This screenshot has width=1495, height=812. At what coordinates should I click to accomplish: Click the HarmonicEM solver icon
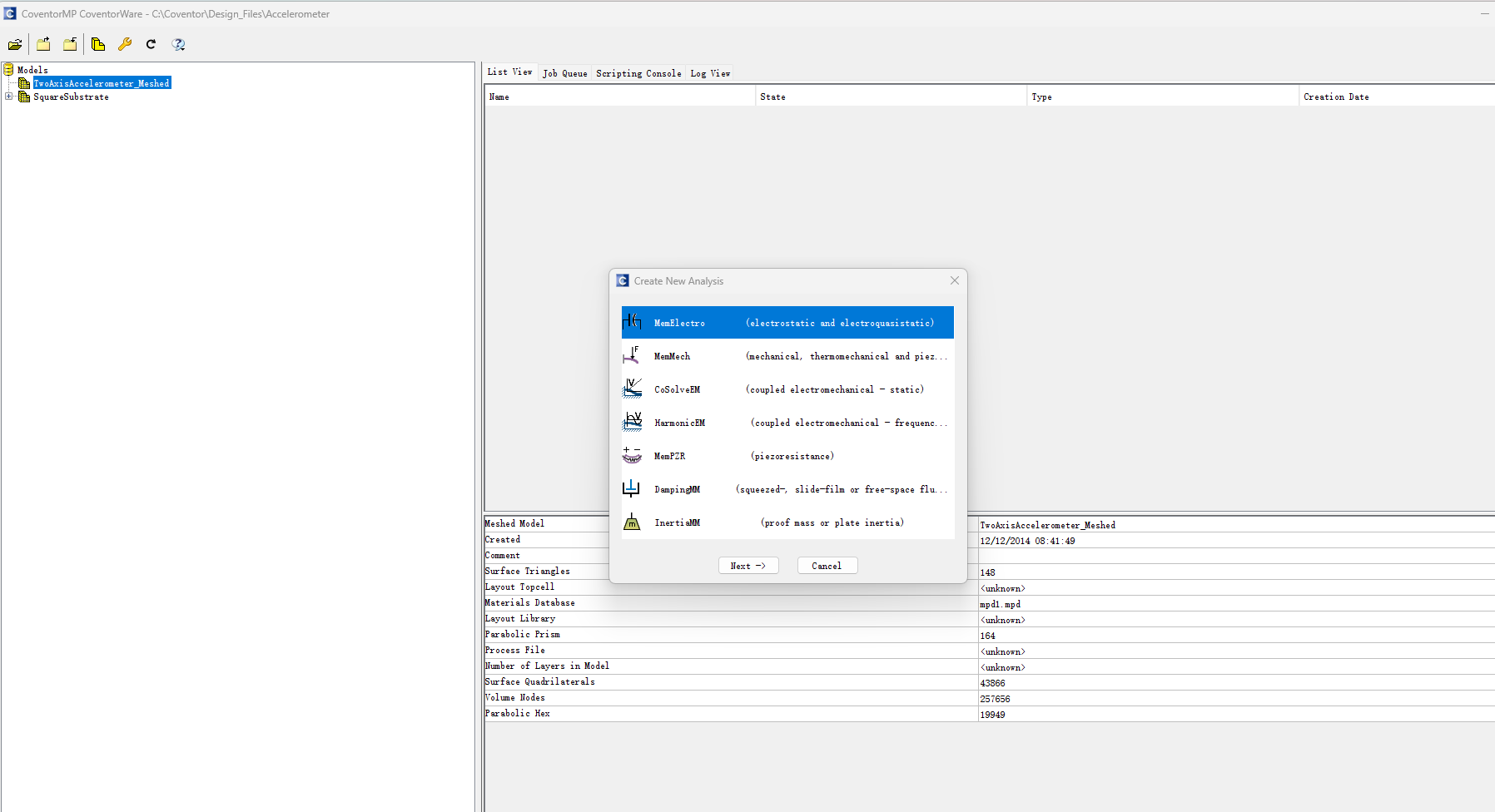(632, 422)
